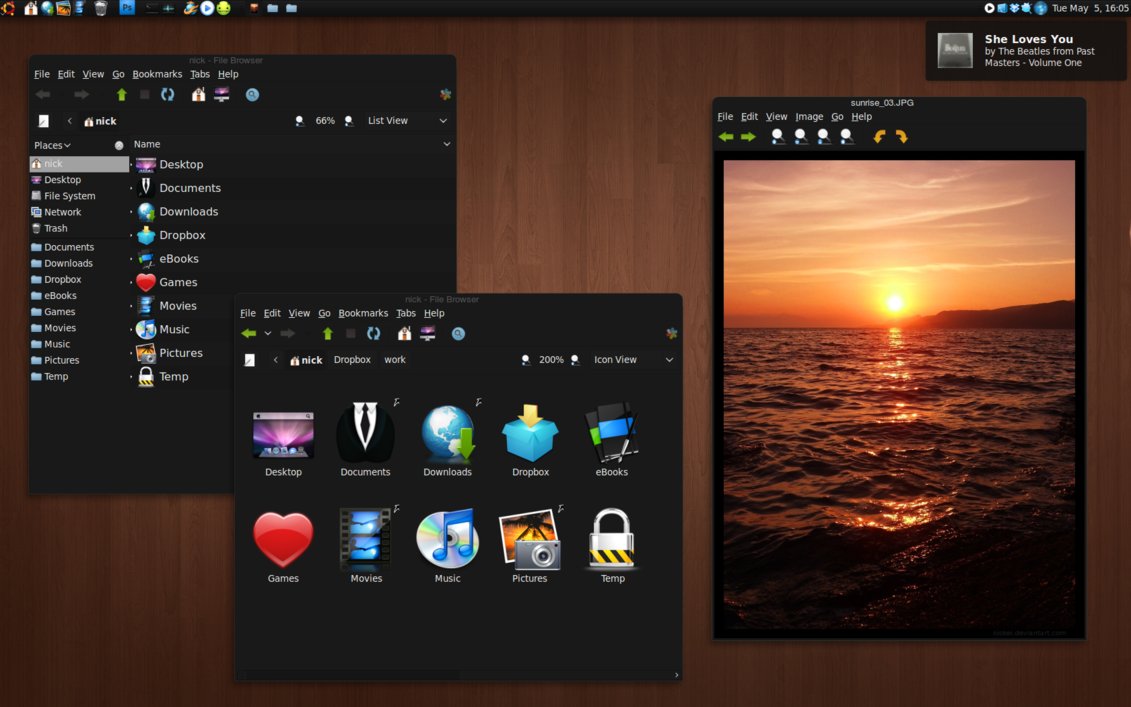The image size is (1131, 707).
Task: Click the She Loves You notification popup
Action: [x=1026, y=51]
